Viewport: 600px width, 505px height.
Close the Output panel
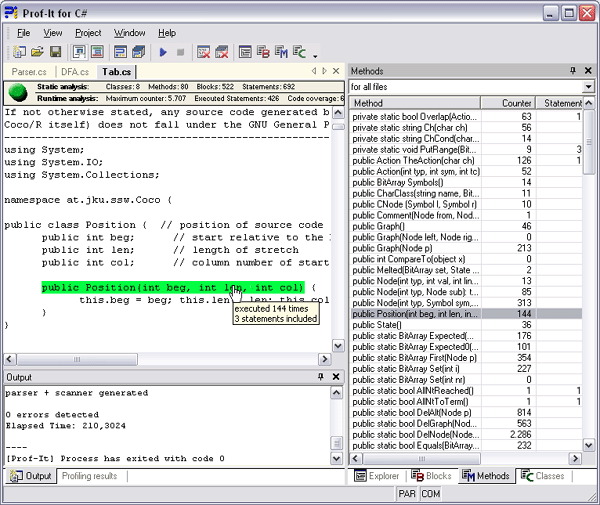[336, 377]
